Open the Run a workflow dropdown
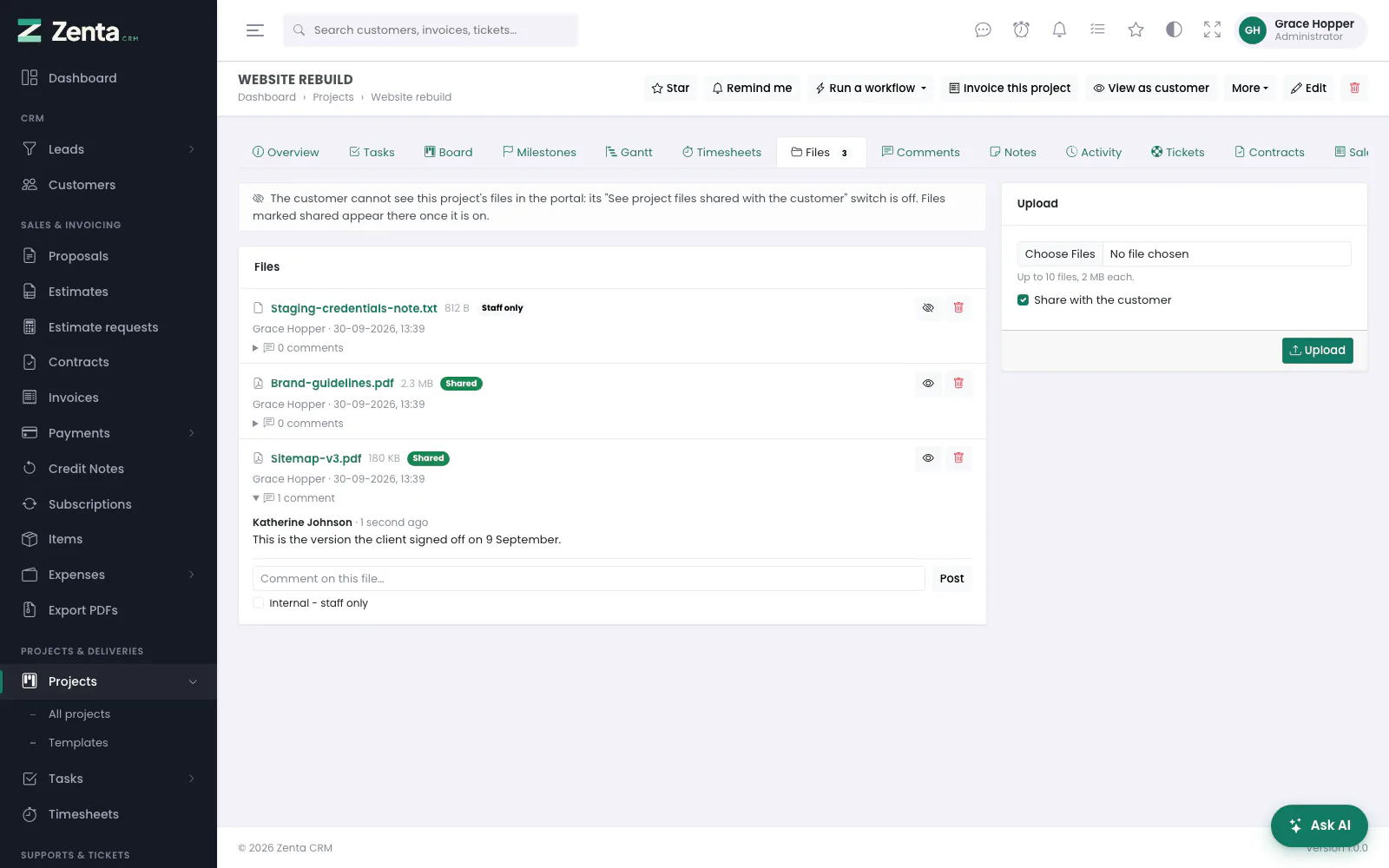 pos(871,88)
